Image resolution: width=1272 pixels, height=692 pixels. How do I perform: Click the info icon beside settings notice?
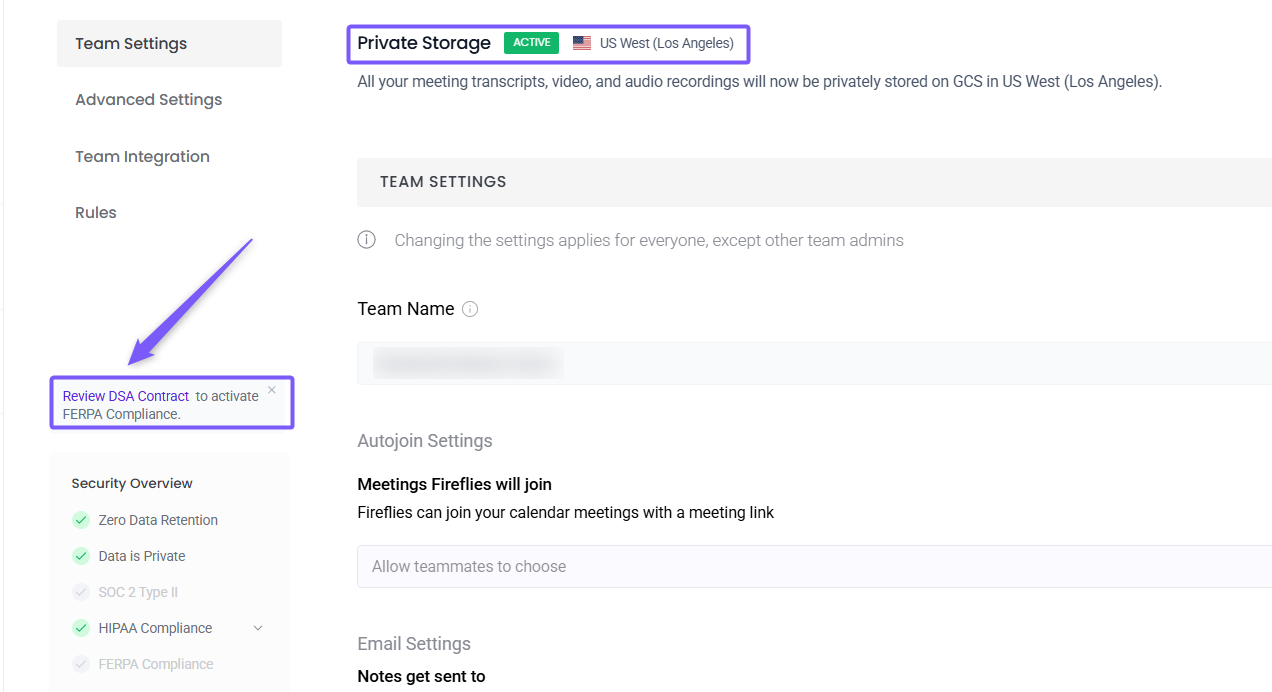(x=367, y=240)
